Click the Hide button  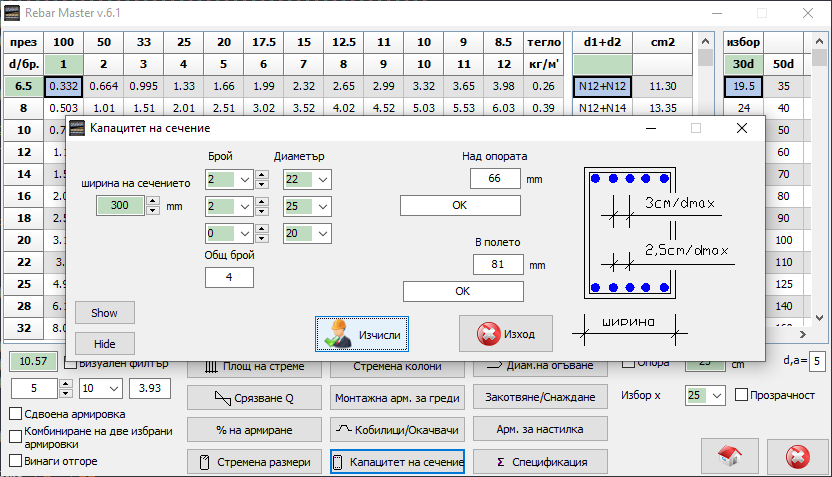click(104, 342)
